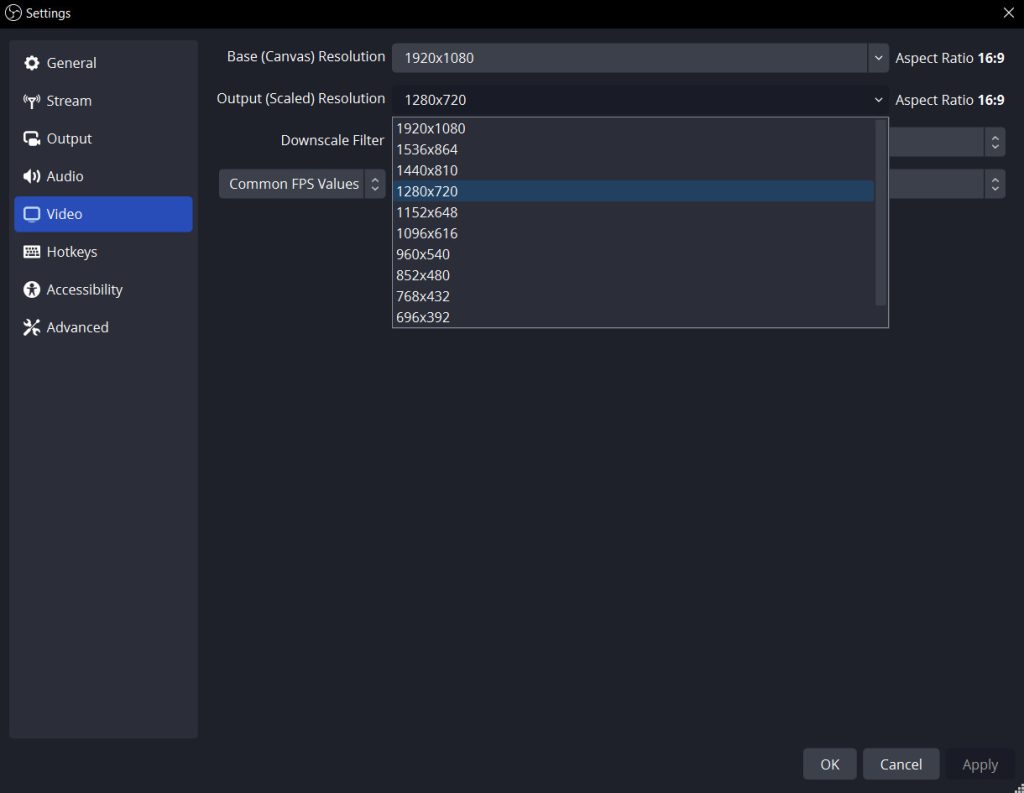Click the General gear icon
The width and height of the screenshot is (1024, 793).
coord(31,63)
